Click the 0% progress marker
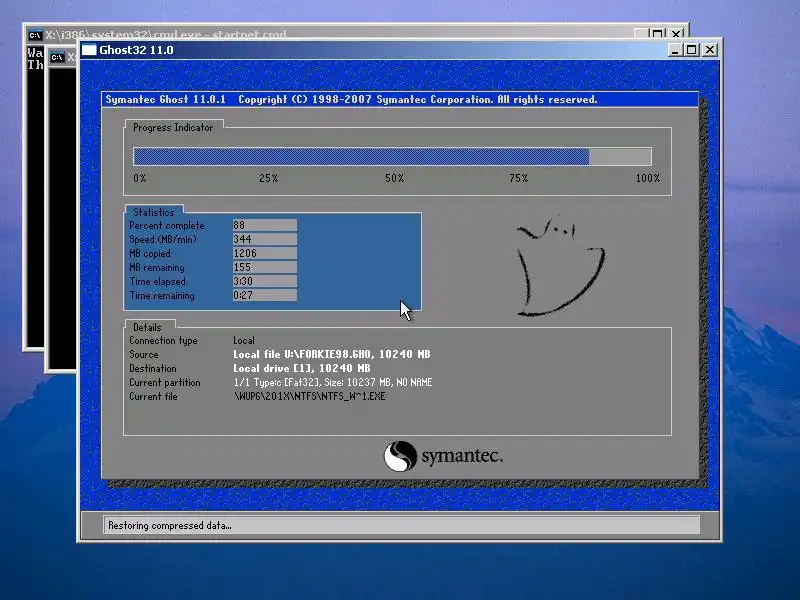This screenshot has height=600, width=800. (x=140, y=178)
